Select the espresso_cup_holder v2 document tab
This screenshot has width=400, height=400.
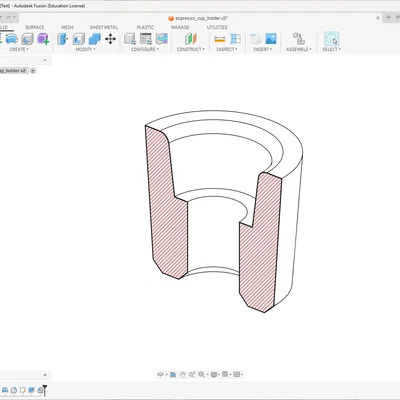(x=198, y=18)
